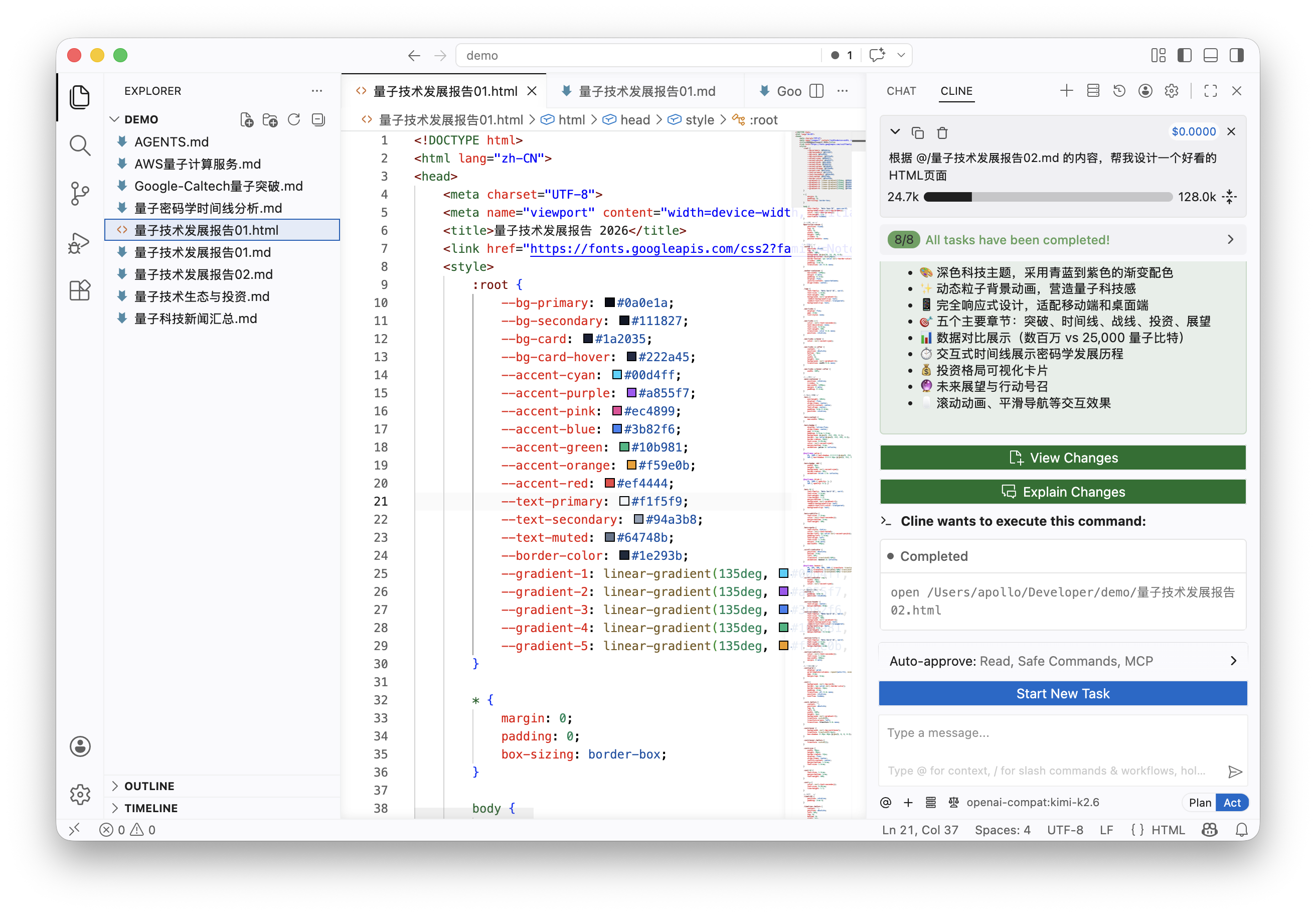Open 量子技术发展报告01.md editor tab
The width and height of the screenshot is (1316, 915).
tap(645, 91)
